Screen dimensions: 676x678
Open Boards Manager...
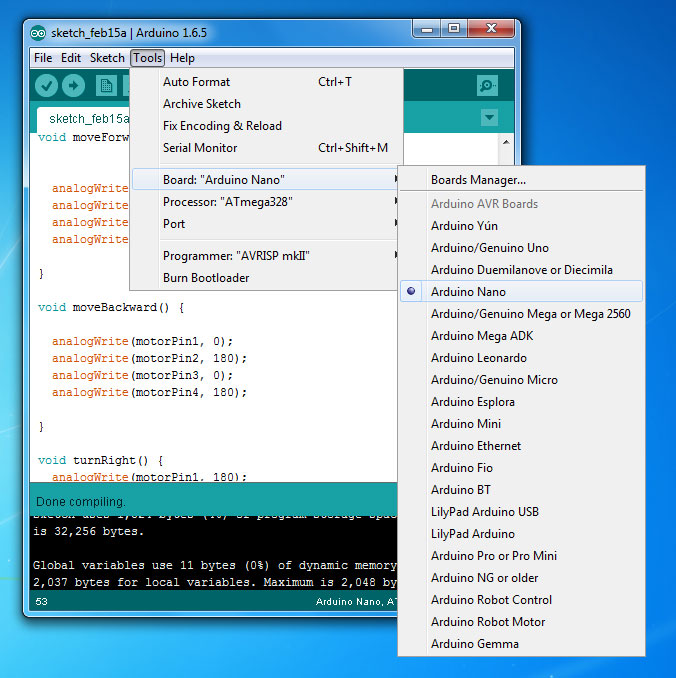(x=521, y=179)
